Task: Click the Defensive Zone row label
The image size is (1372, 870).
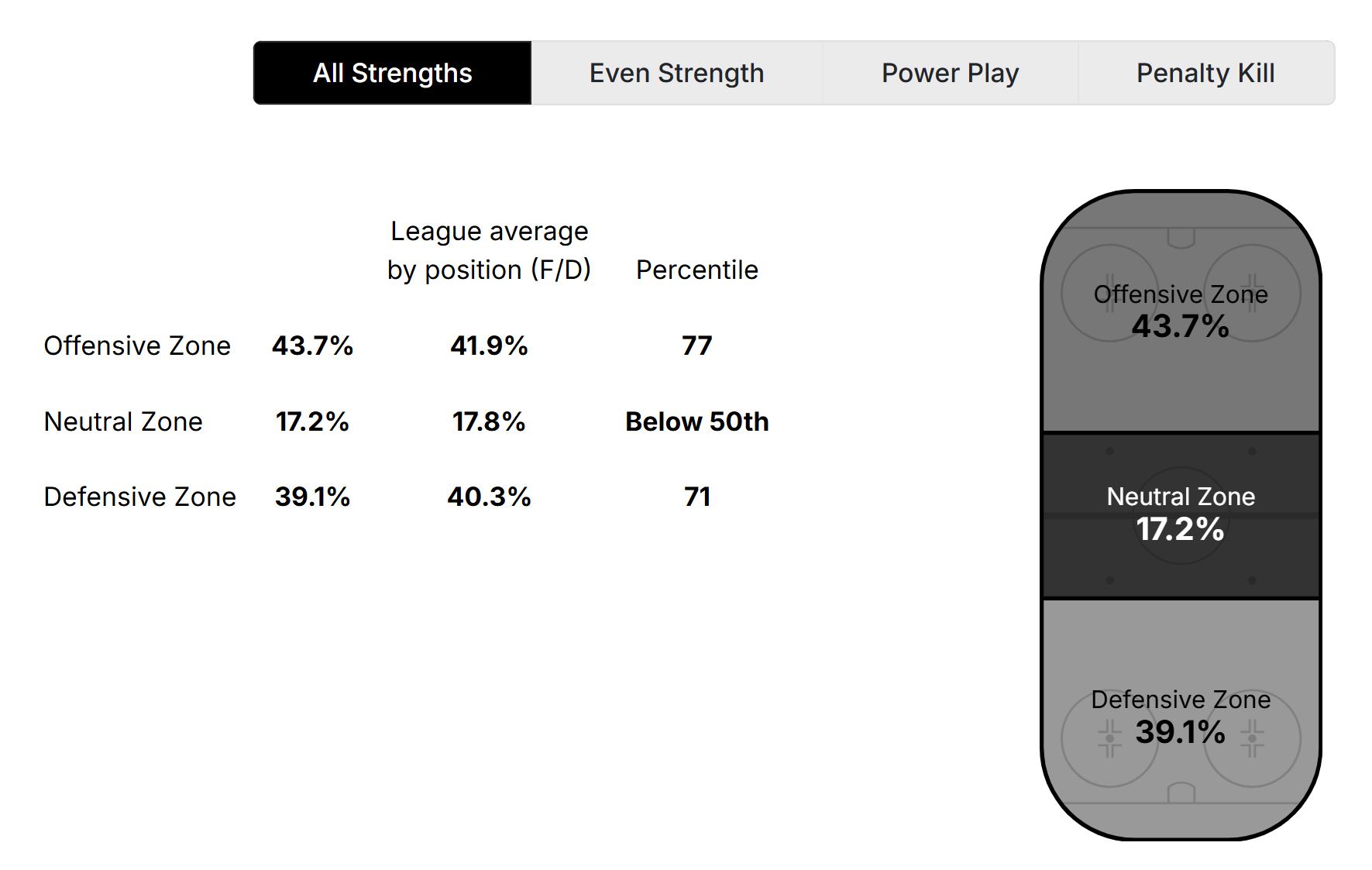Action: [x=140, y=497]
